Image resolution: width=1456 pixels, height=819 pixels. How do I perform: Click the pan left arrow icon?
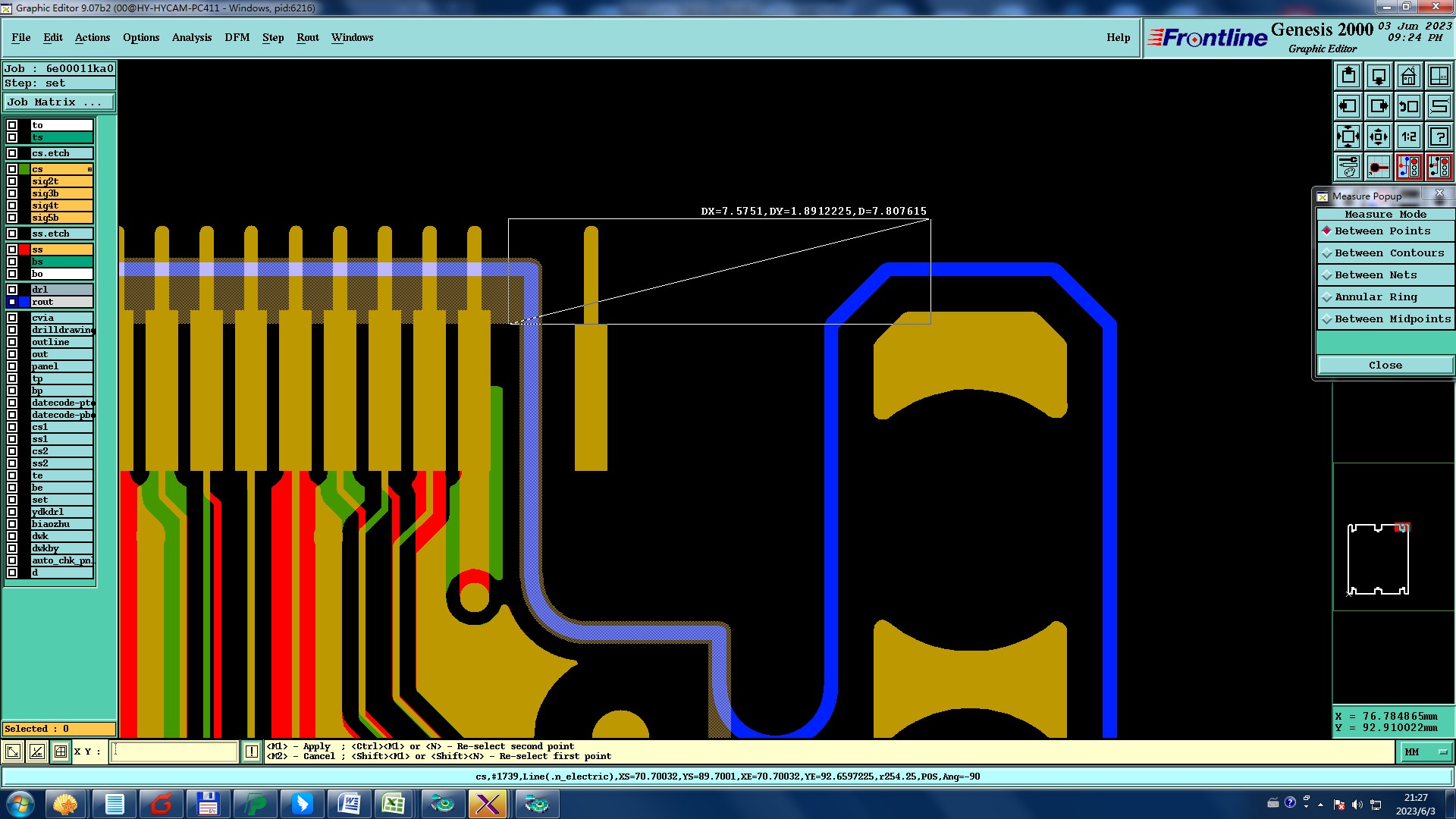(1348, 106)
